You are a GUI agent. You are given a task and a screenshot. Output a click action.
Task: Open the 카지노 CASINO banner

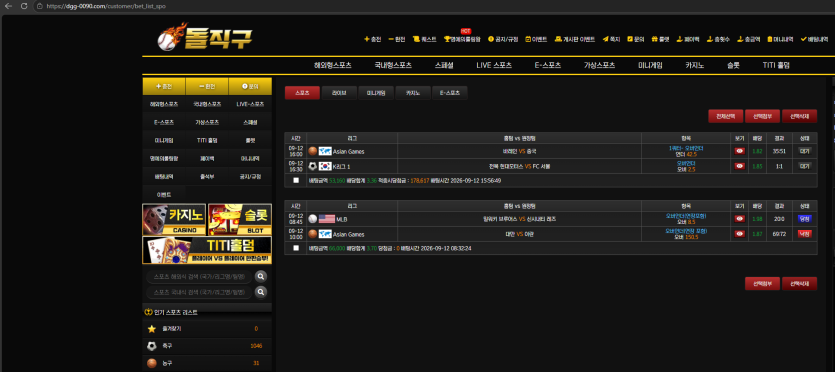coord(174,219)
